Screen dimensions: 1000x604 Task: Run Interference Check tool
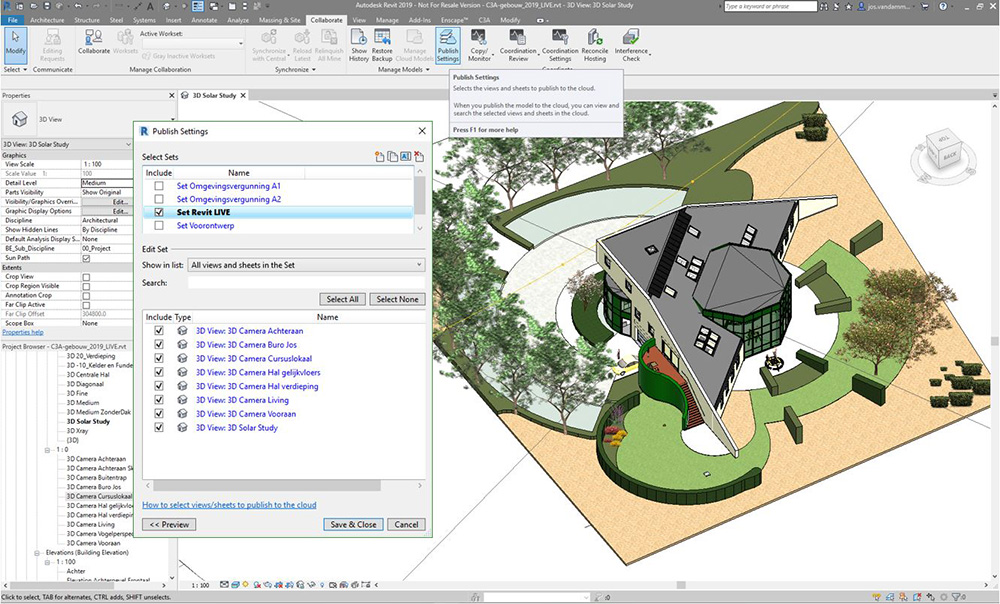pyautogui.click(x=631, y=45)
